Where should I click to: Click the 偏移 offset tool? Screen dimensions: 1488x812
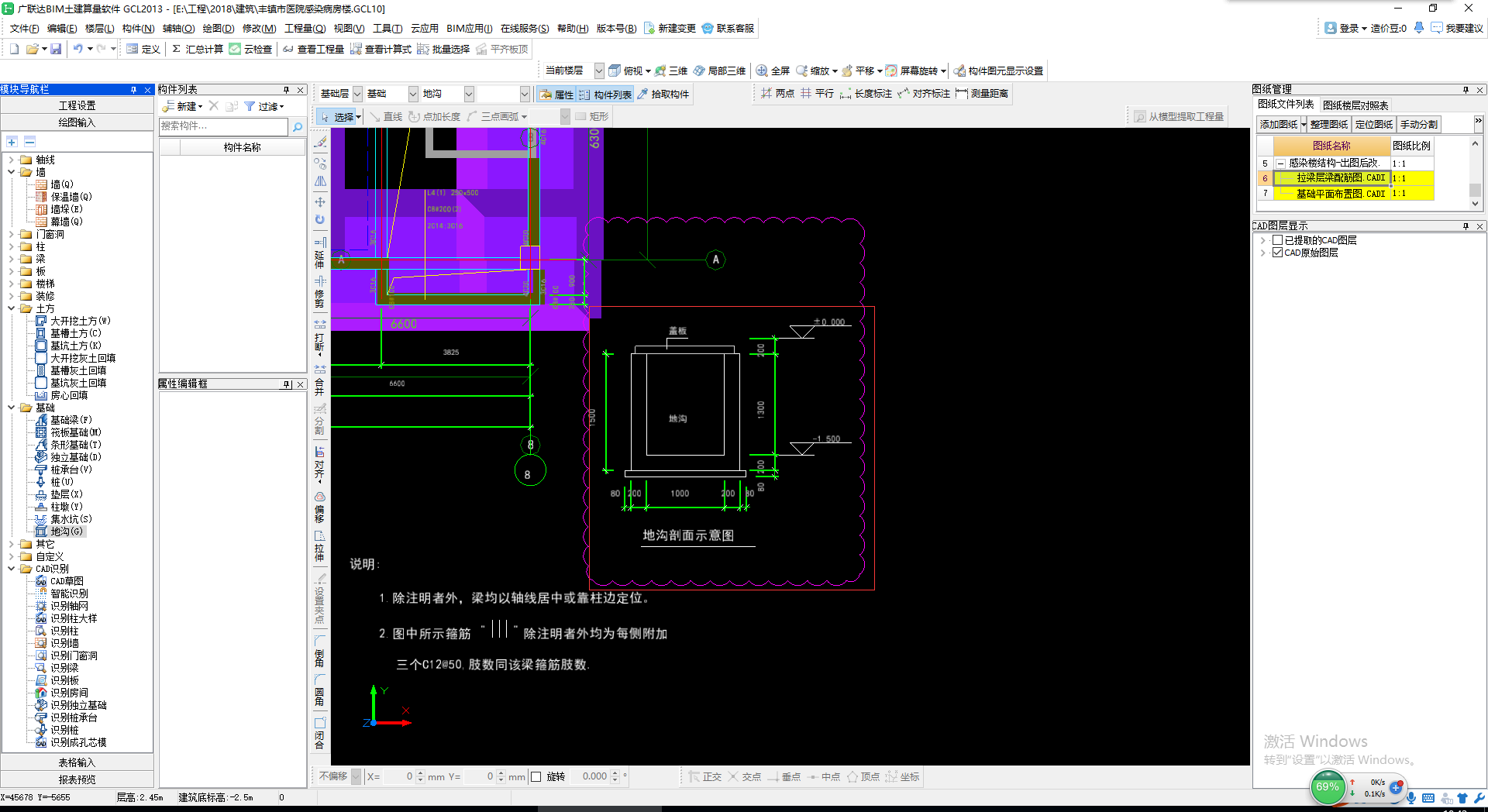319,507
